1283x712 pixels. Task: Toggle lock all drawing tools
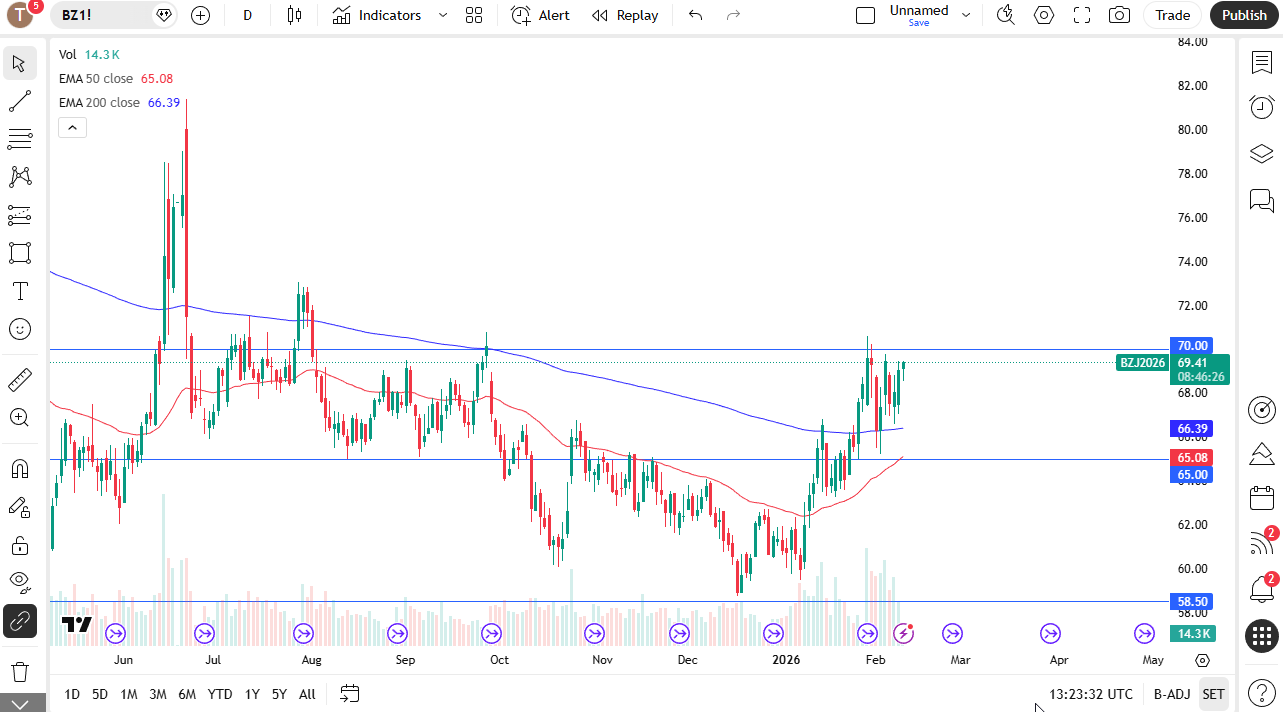19,545
